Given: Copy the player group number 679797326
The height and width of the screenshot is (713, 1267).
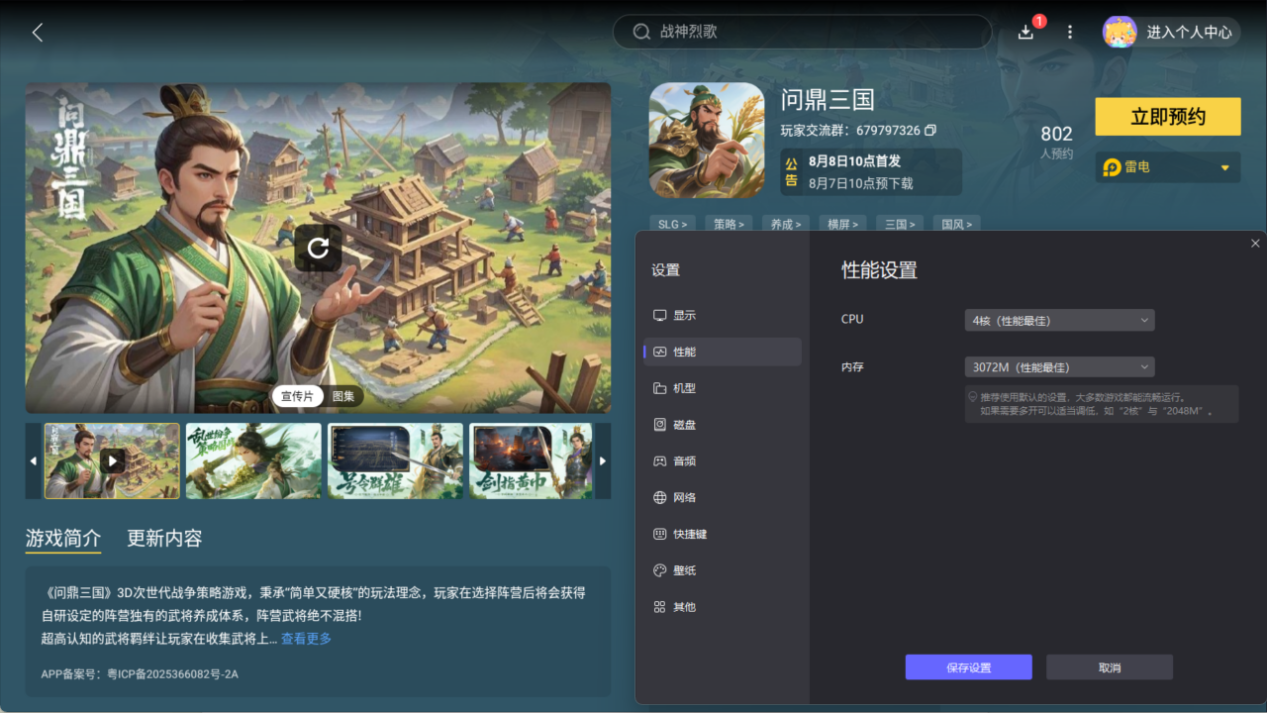Looking at the screenshot, I should (x=931, y=131).
